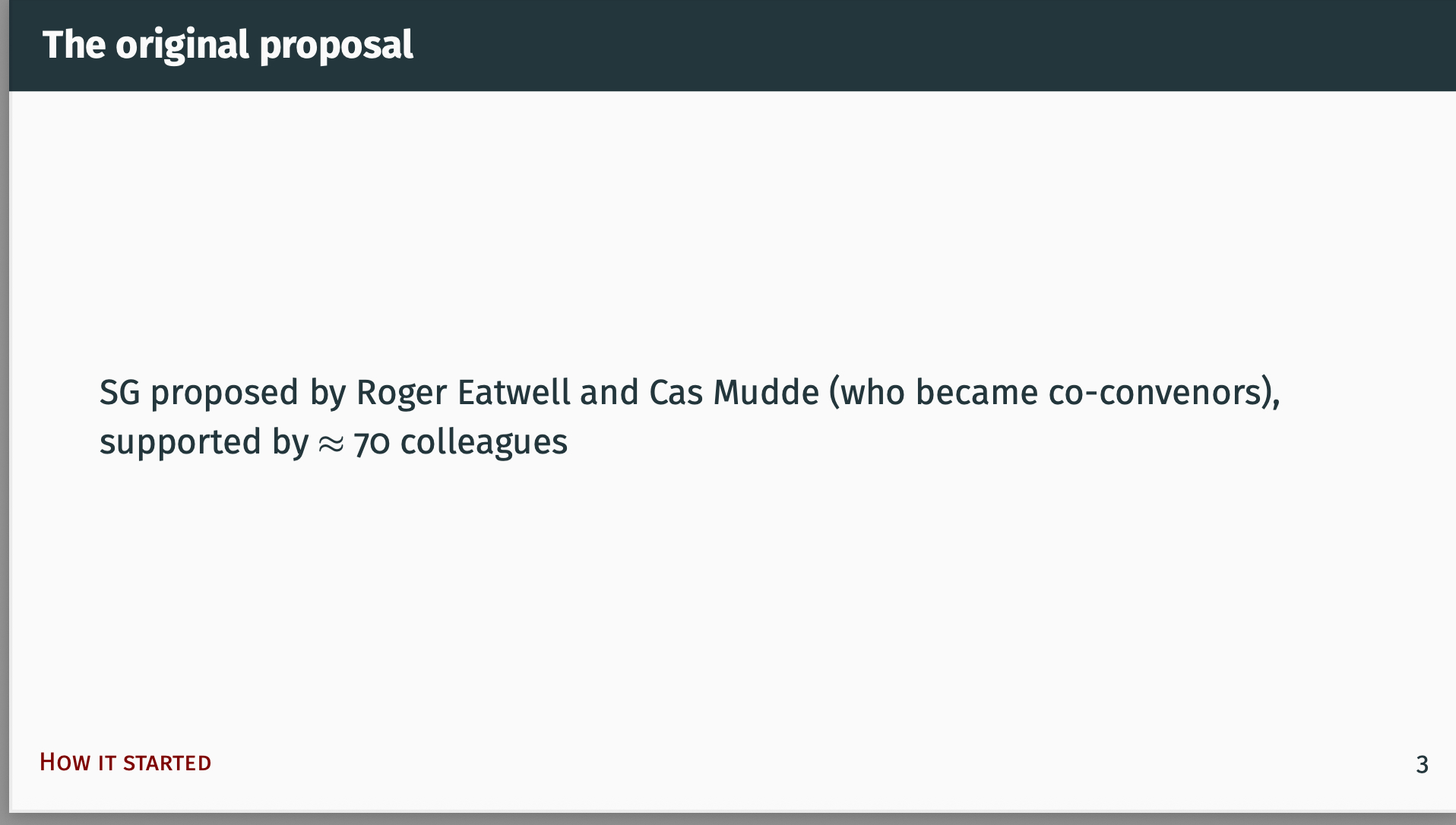Click the abbreviation "SG" starting the sentence
The height and width of the screenshot is (825, 1456).
120,393
